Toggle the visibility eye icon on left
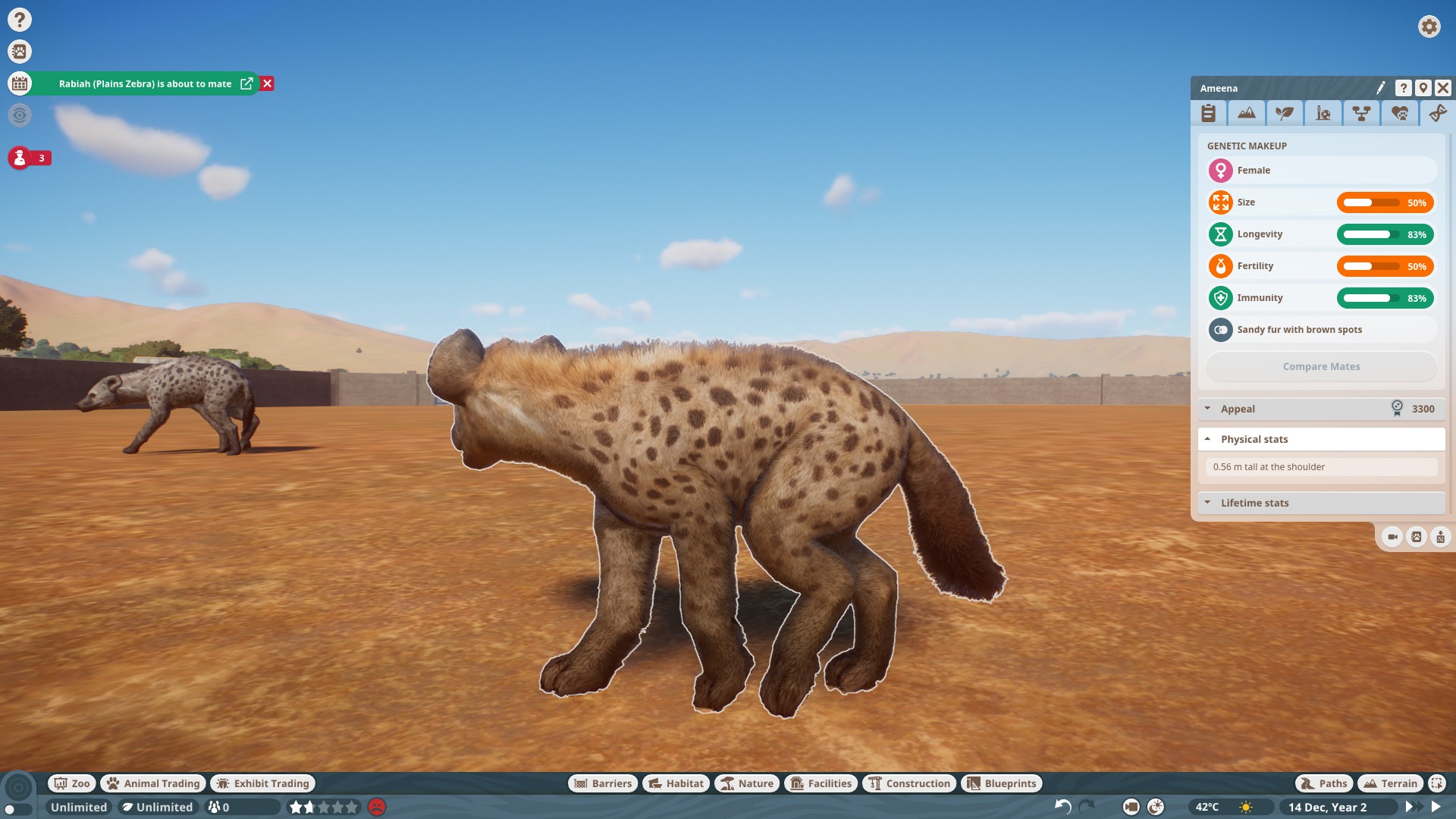1456x819 pixels. pos(20,115)
